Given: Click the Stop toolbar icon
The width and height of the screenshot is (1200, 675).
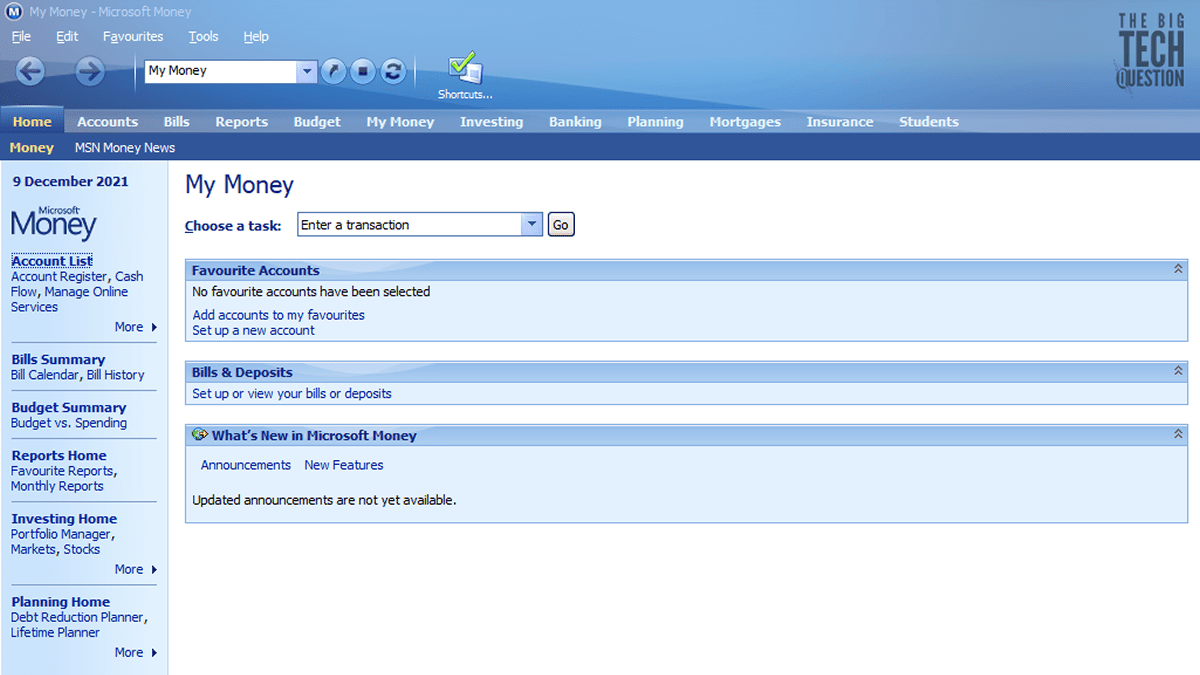Looking at the screenshot, I should click(362, 71).
